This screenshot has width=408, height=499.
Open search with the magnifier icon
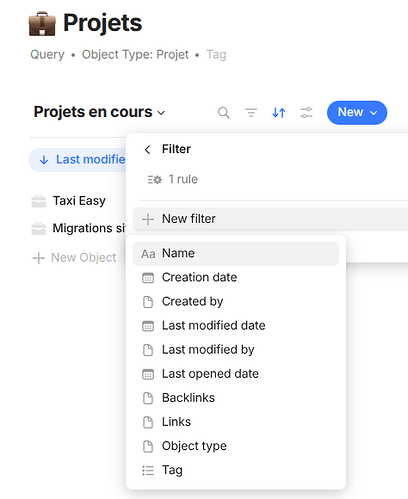pyautogui.click(x=224, y=113)
